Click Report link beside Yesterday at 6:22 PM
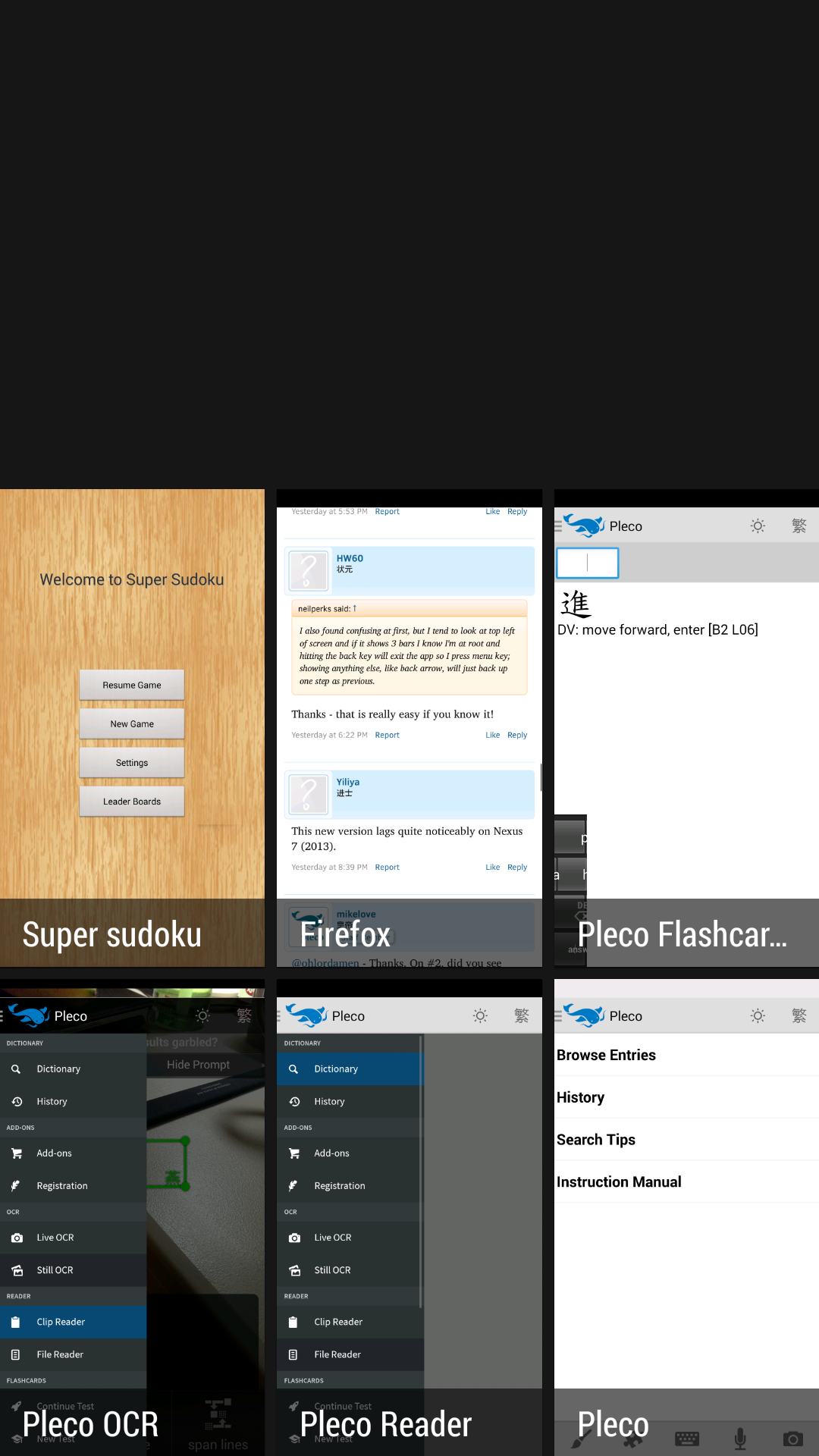Image resolution: width=819 pixels, height=1456 pixels. pyautogui.click(x=387, y=735)
